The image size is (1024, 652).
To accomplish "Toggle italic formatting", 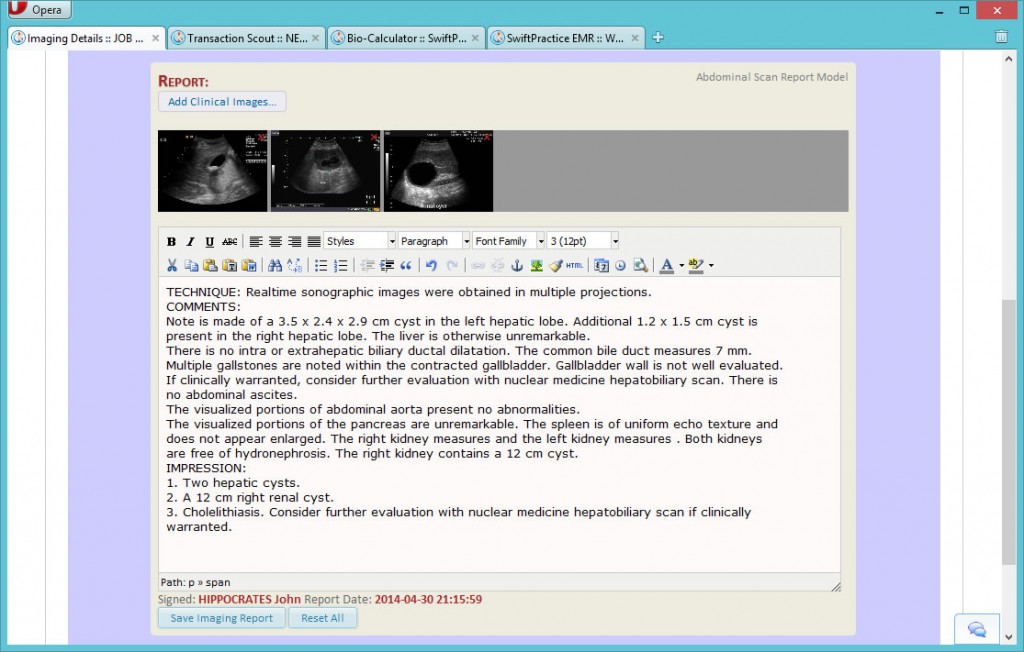I will click(x=190, y=241).
